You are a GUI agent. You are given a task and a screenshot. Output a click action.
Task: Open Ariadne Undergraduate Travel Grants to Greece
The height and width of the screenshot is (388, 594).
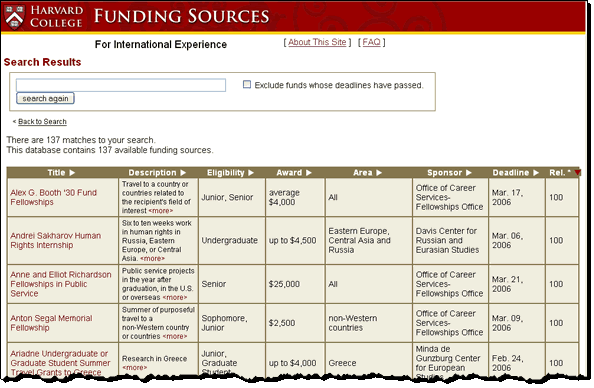[60, 363]
